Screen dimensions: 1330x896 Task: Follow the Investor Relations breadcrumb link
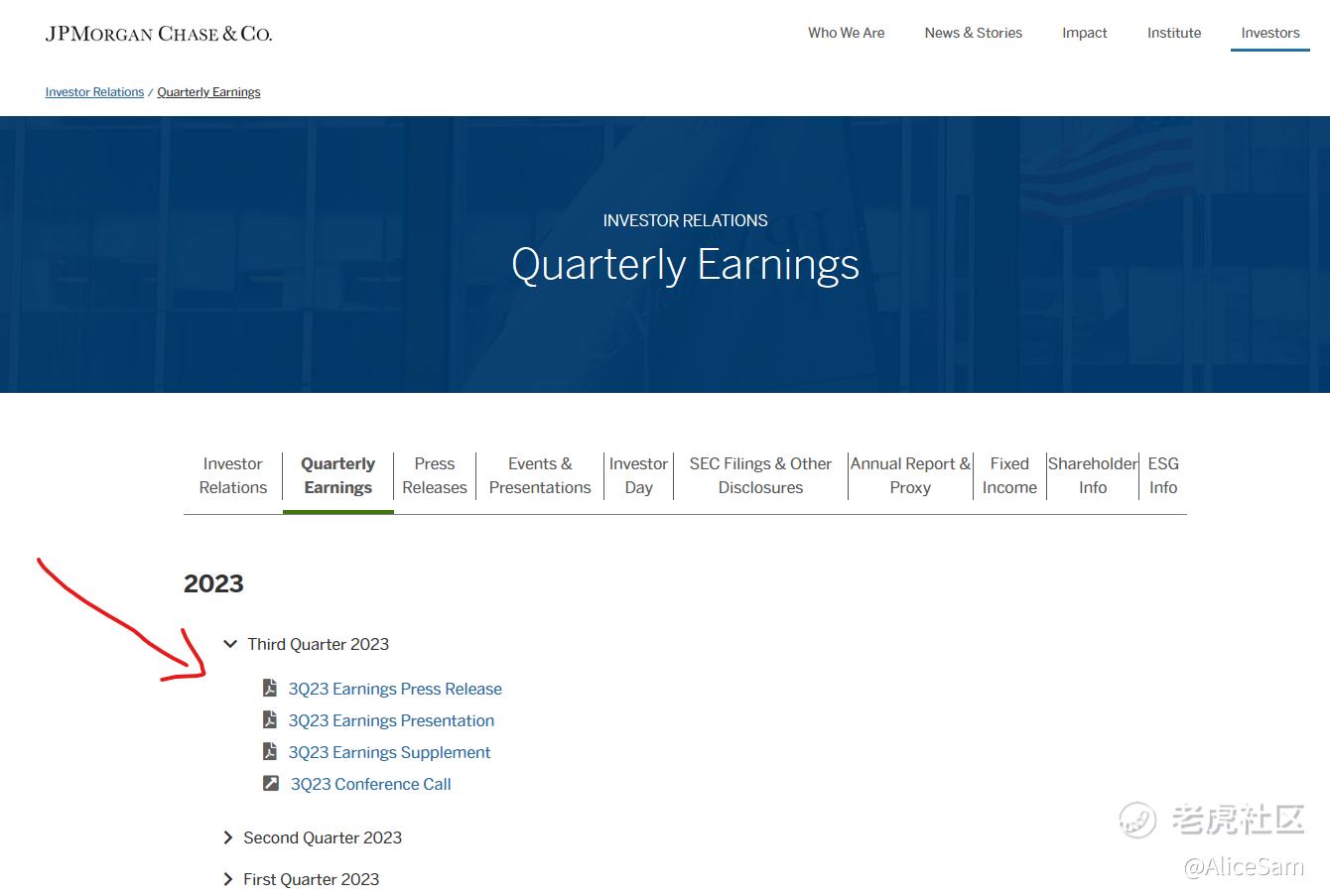pyautogui.click(x=94, y=92)
